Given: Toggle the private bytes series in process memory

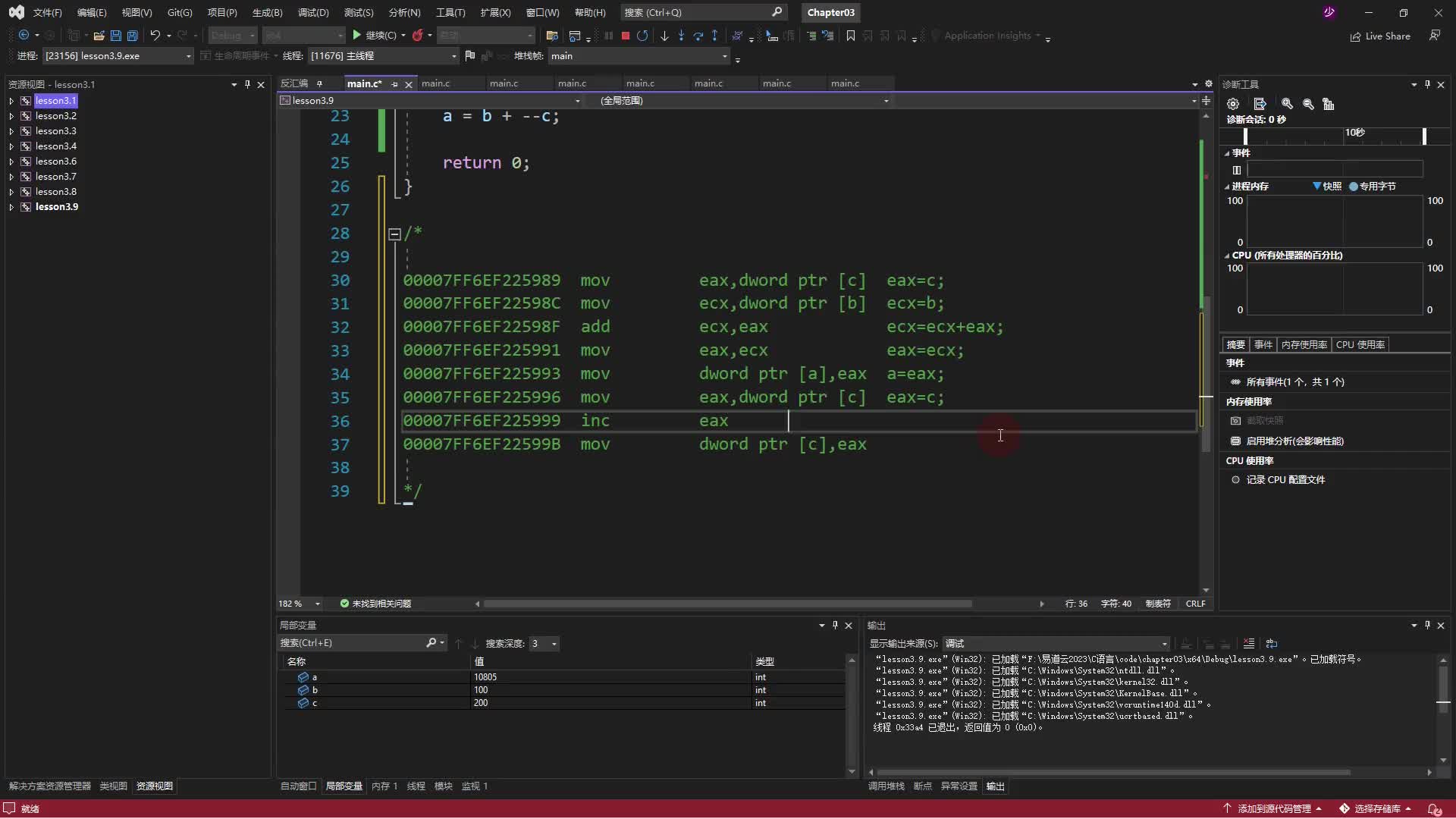Looking at the screenshot, I should (x=1373, y=187).
